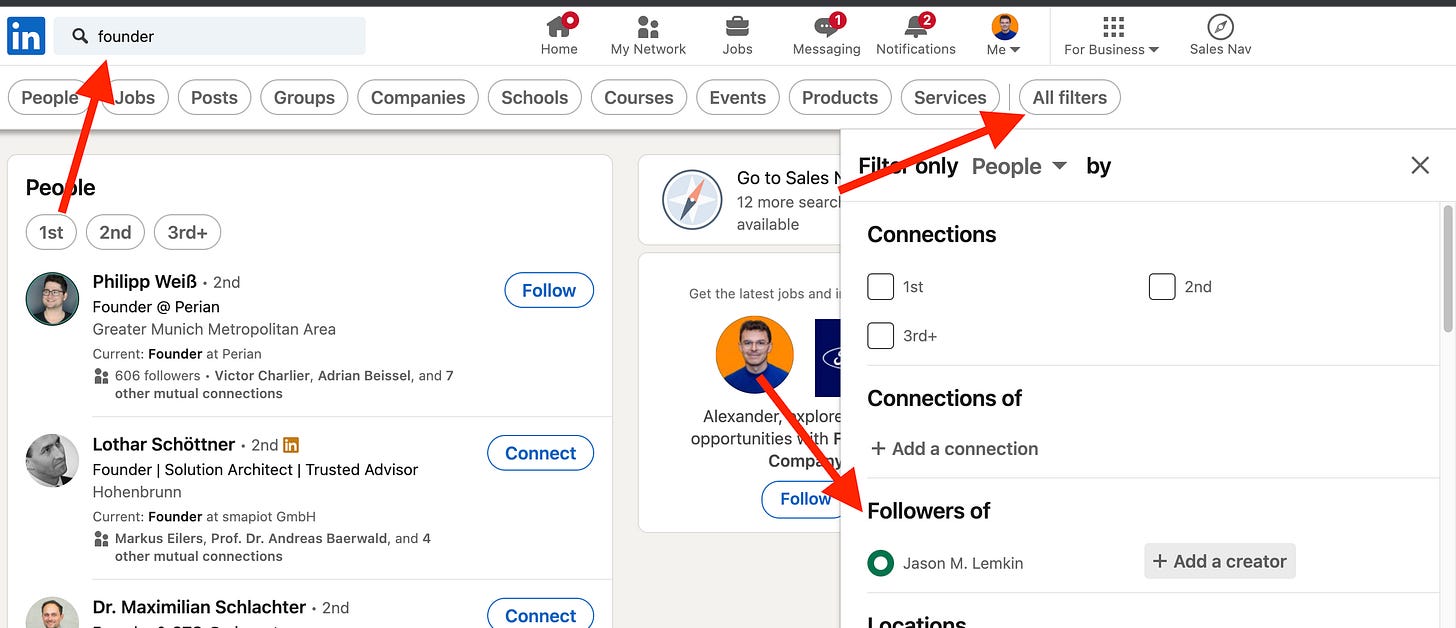1456x628 pixels.
Task: Connect with Lothar Schöttner
Action: click(x=540, y=452)
